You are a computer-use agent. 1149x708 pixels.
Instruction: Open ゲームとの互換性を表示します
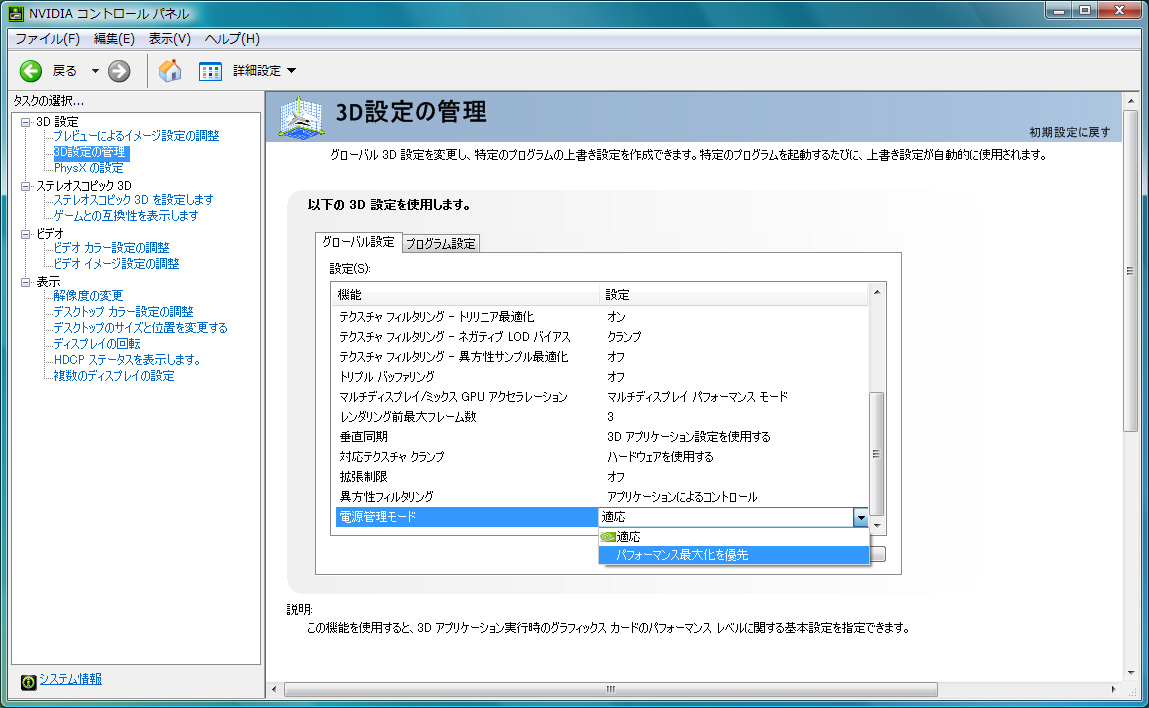click(x=126, y=216)
